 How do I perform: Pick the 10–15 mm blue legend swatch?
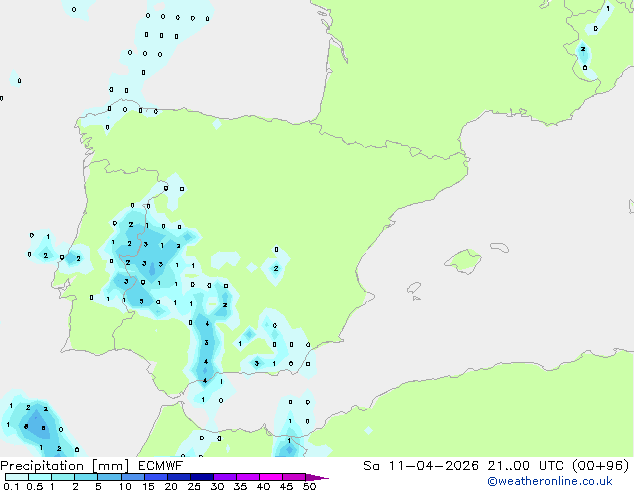(132, 477)
